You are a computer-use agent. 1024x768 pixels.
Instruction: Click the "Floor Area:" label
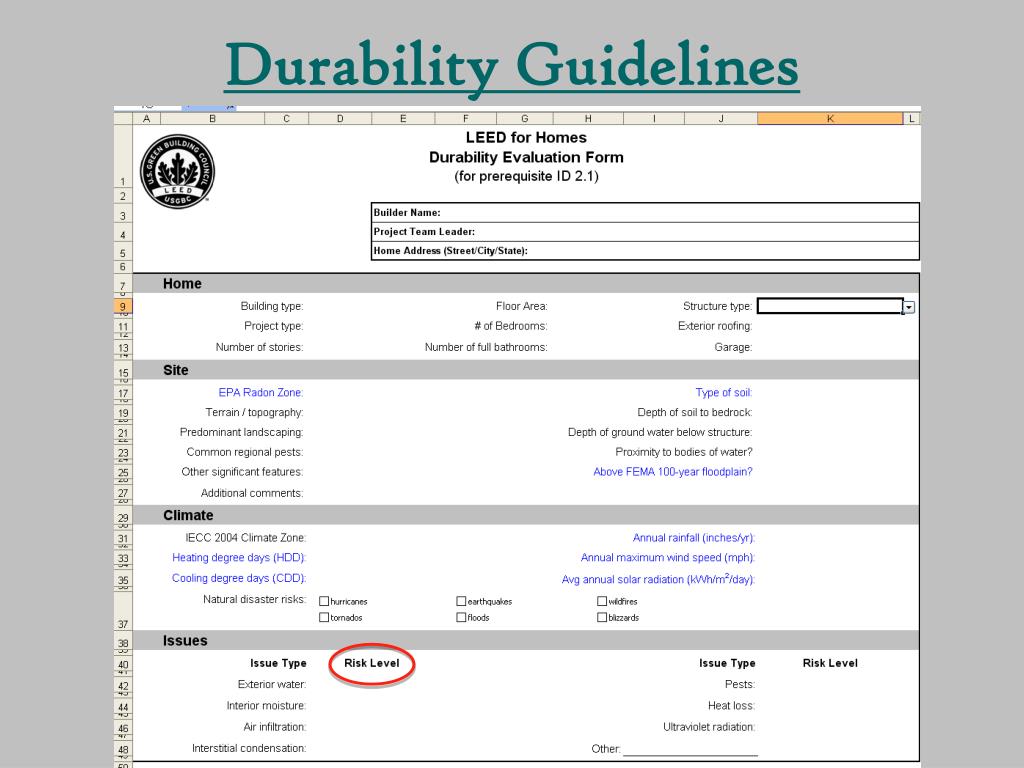(522, 306)
